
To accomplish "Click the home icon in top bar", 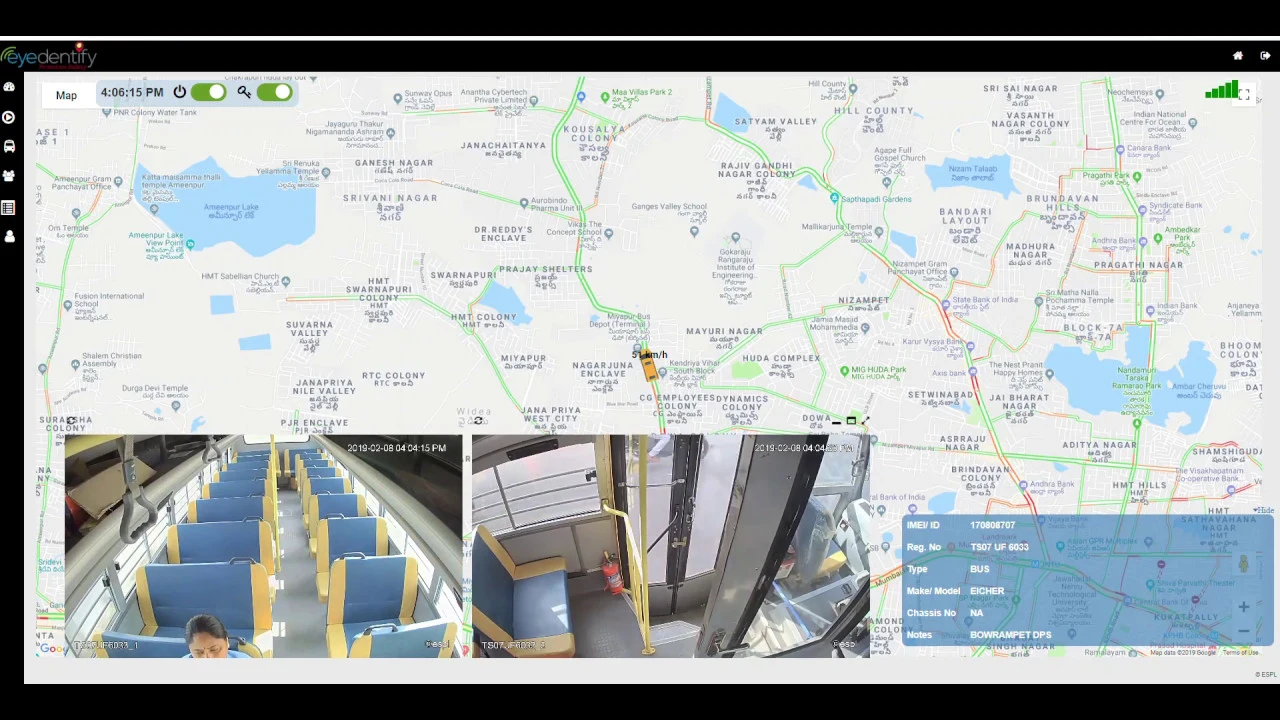I will coord(1238,56).
